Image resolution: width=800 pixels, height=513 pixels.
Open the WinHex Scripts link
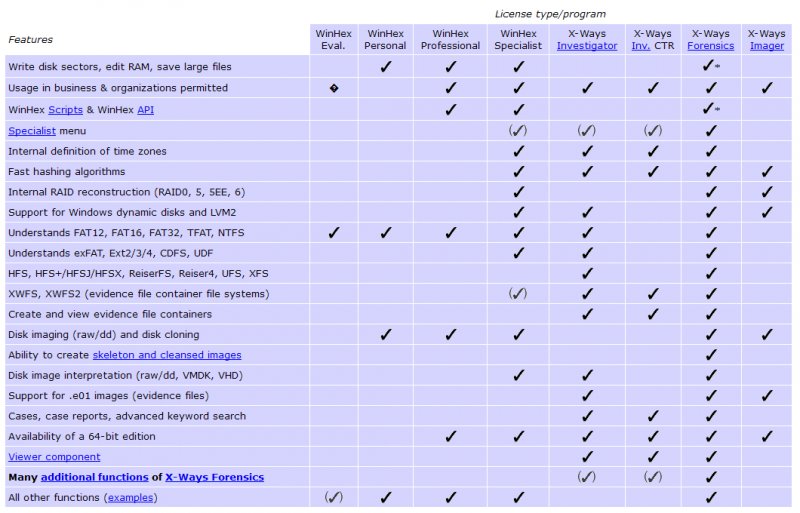pos(65,110)
